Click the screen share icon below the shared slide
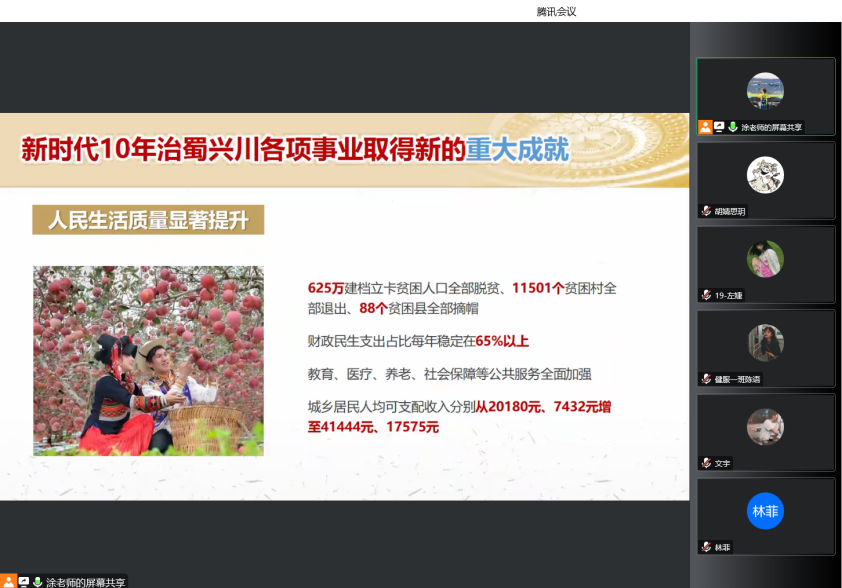 click(x=24, y=581)
